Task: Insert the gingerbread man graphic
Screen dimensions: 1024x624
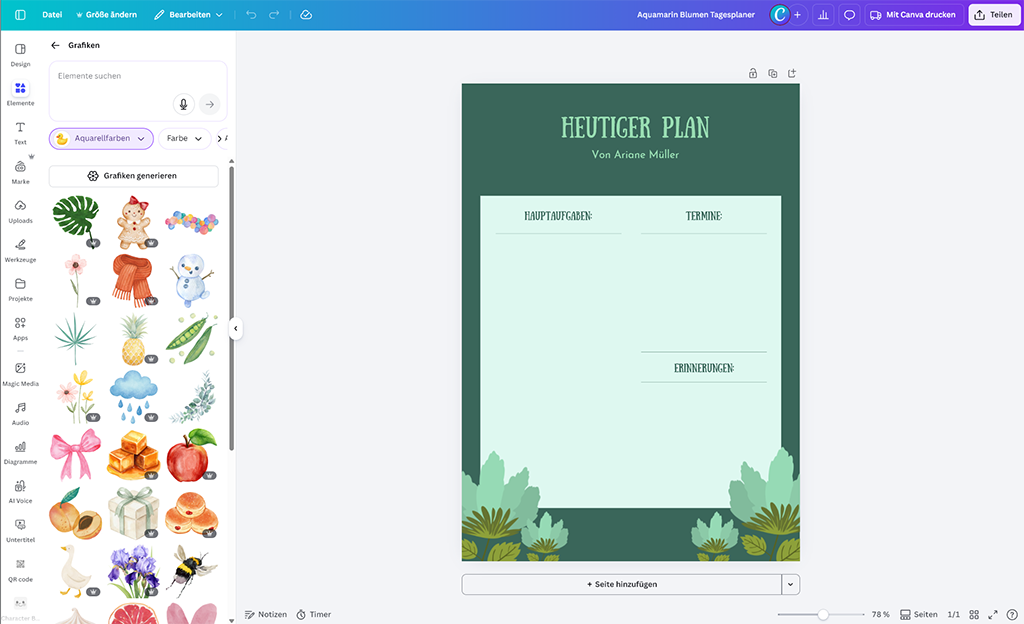Action: [x=134, y=222]
